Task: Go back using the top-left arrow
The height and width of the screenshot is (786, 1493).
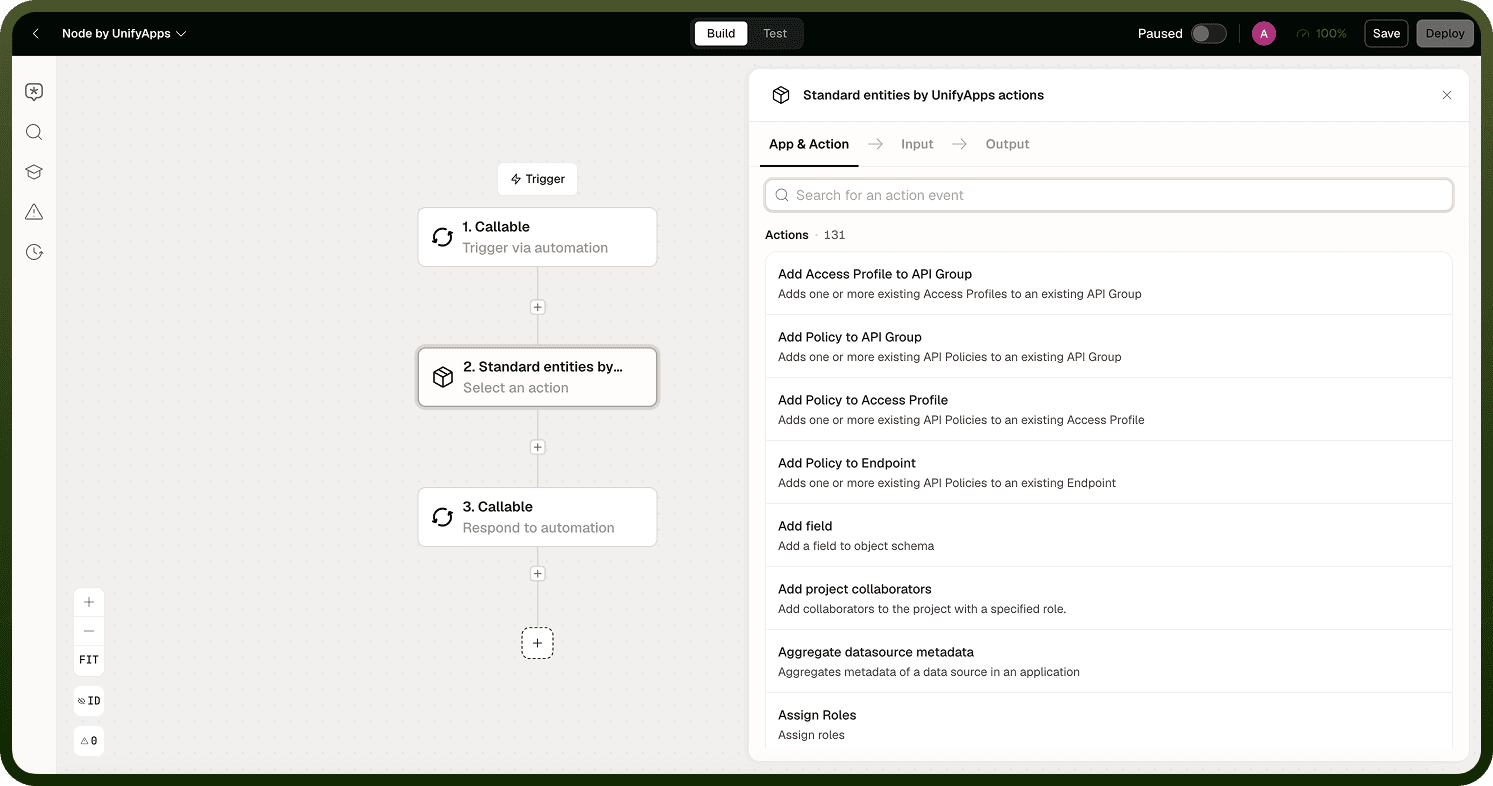Action: 36,34
